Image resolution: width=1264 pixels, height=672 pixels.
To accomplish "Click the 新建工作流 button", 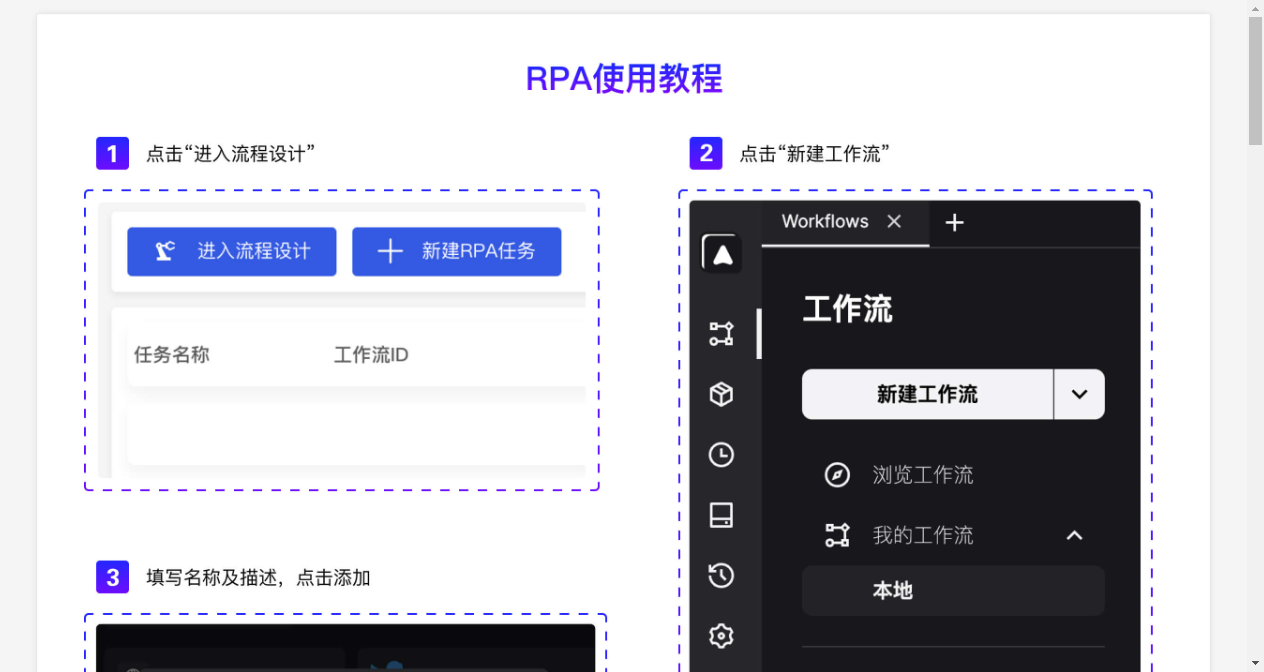I will click(x=927, y=394).
